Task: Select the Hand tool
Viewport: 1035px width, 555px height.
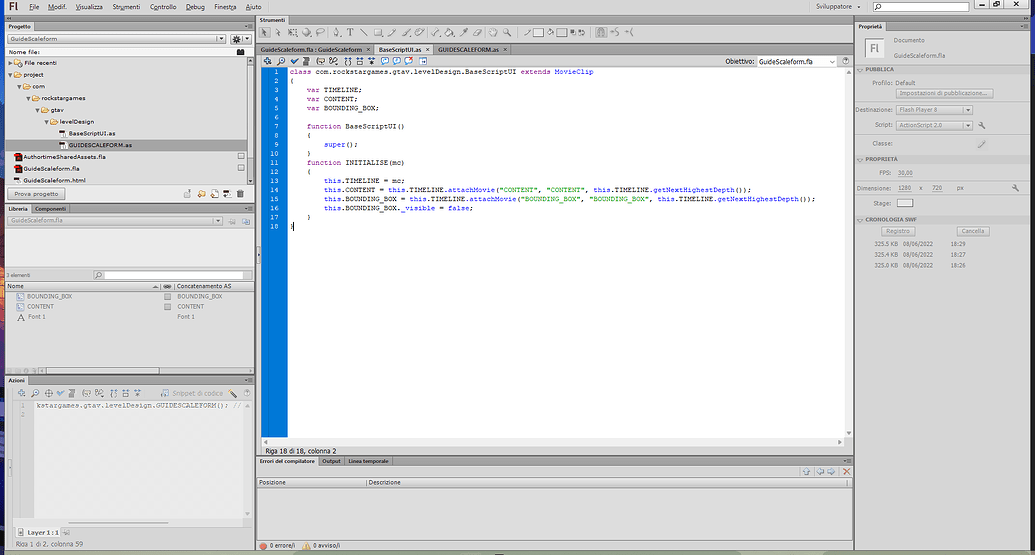Action: 495,32
